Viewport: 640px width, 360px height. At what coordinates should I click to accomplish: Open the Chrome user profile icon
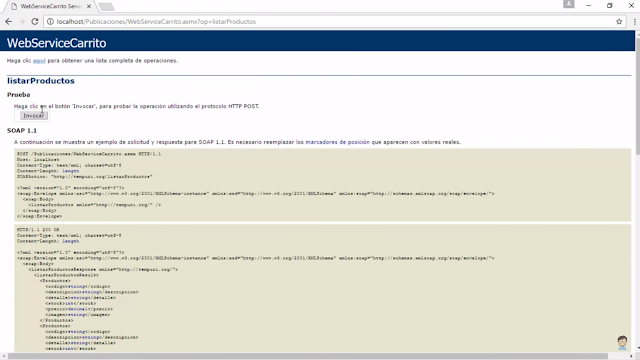569,4
